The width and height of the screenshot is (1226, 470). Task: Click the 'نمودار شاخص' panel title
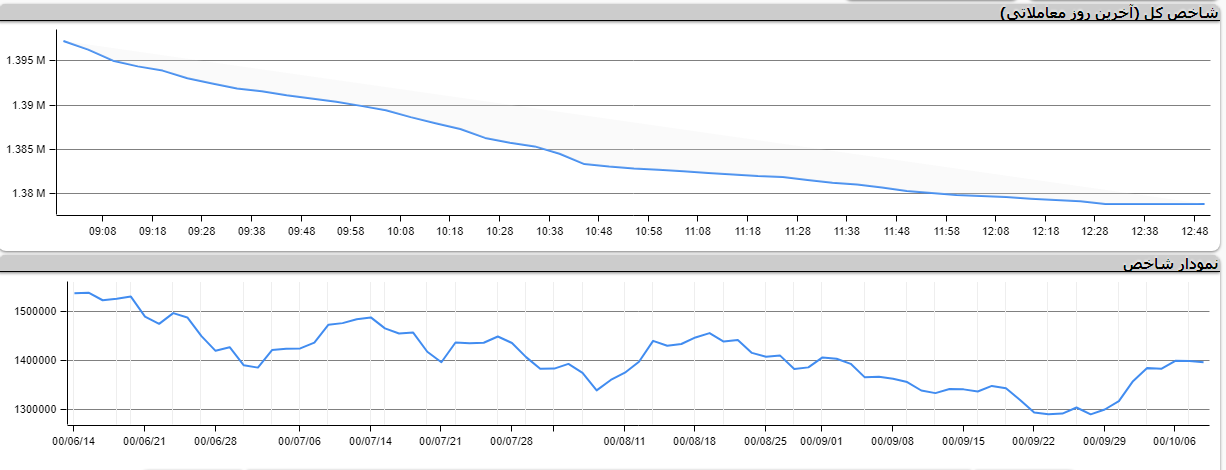1171,264
